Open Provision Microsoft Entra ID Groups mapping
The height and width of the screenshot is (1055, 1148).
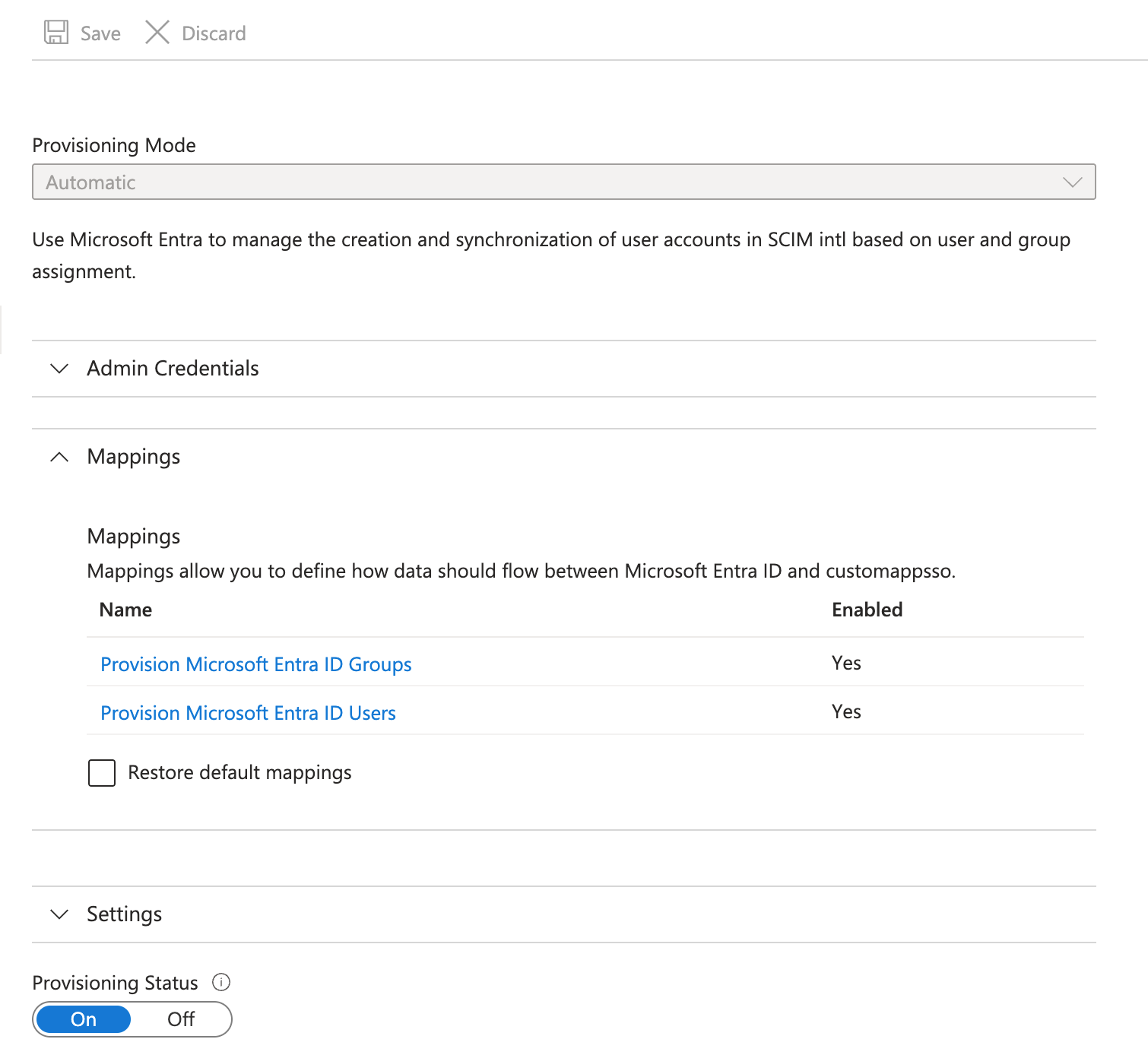(x=256, y=664)
